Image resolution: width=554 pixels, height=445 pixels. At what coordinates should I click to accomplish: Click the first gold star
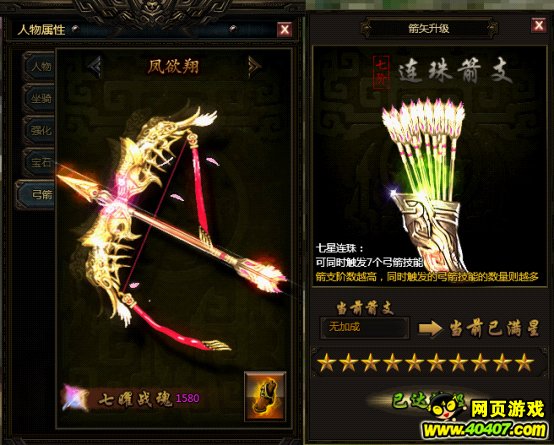pos(326,363)
